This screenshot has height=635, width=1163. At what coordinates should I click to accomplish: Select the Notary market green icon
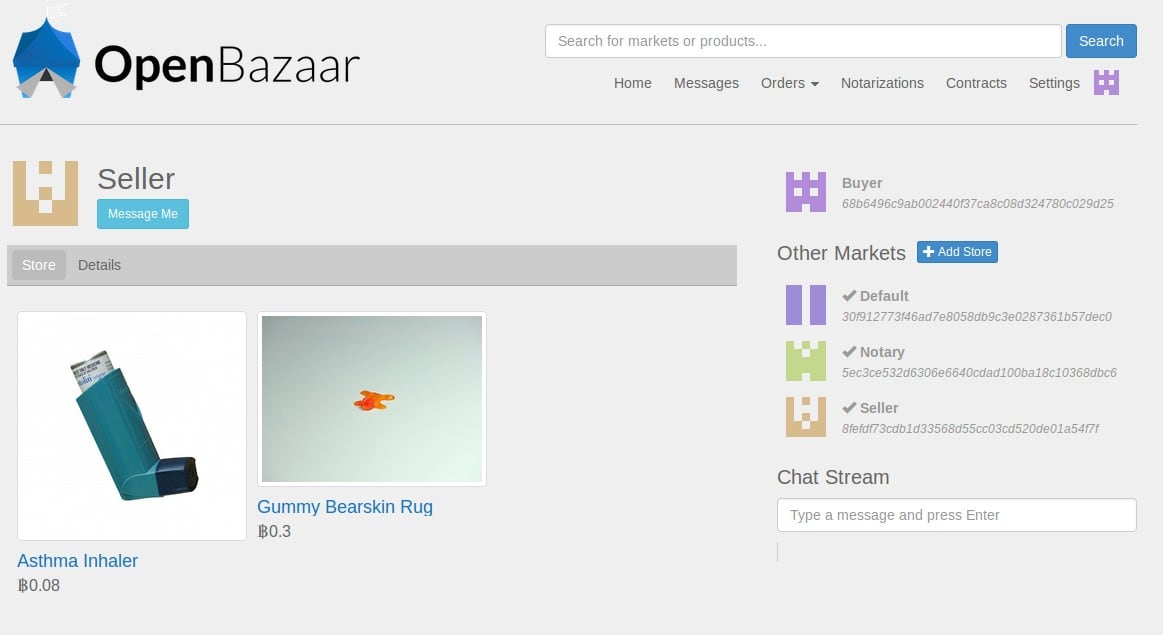(806, 361)
